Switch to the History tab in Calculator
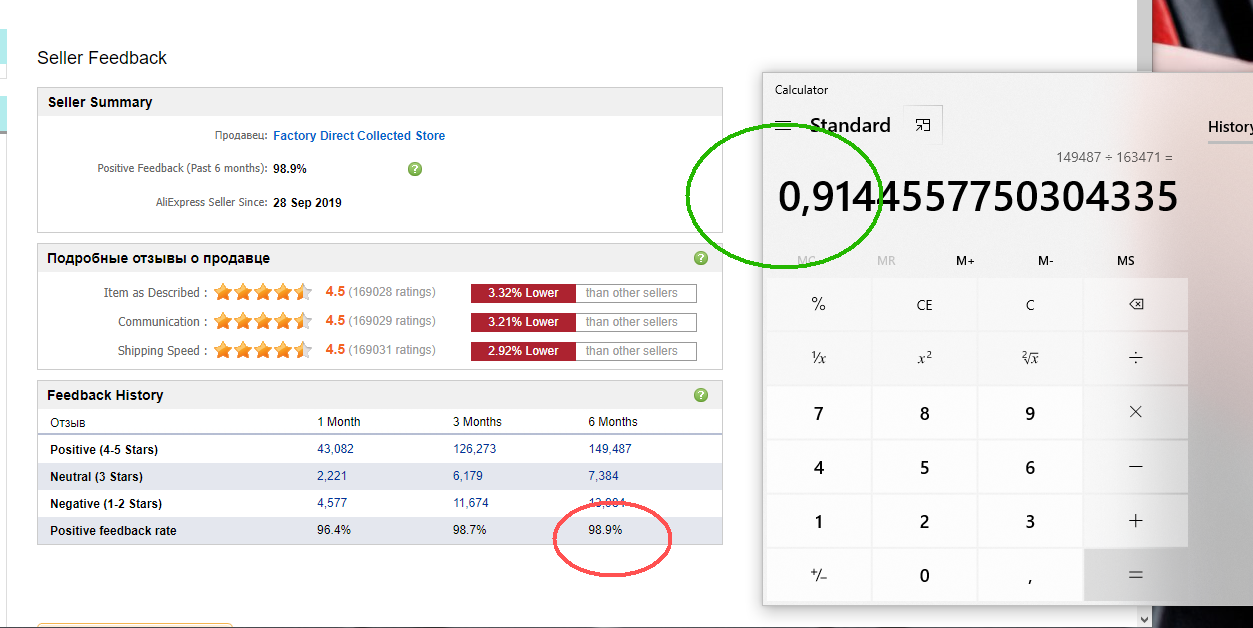 [x=1230, y=127]
